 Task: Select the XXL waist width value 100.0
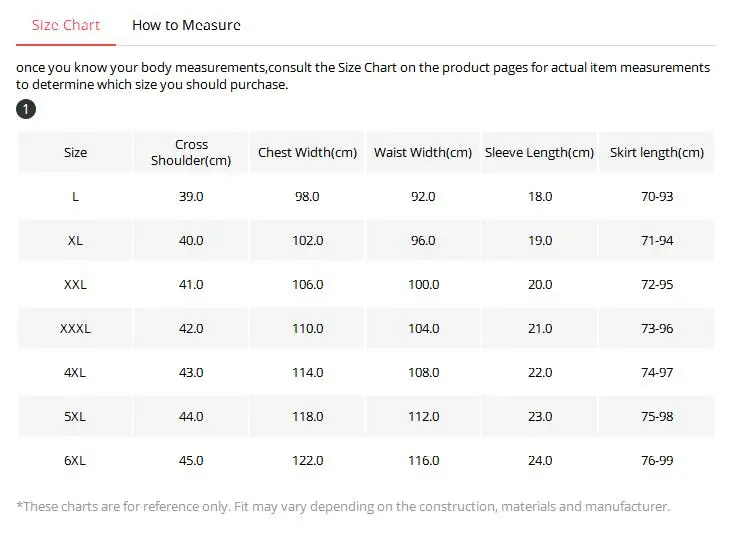424,284
